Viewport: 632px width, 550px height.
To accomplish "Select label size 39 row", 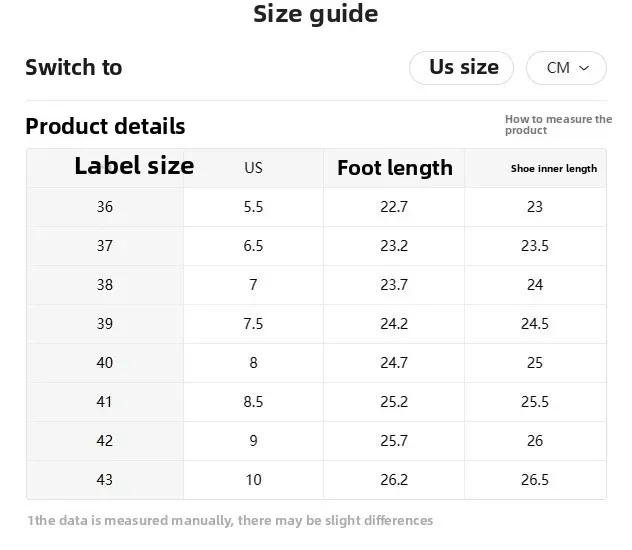I will point(105,324).
